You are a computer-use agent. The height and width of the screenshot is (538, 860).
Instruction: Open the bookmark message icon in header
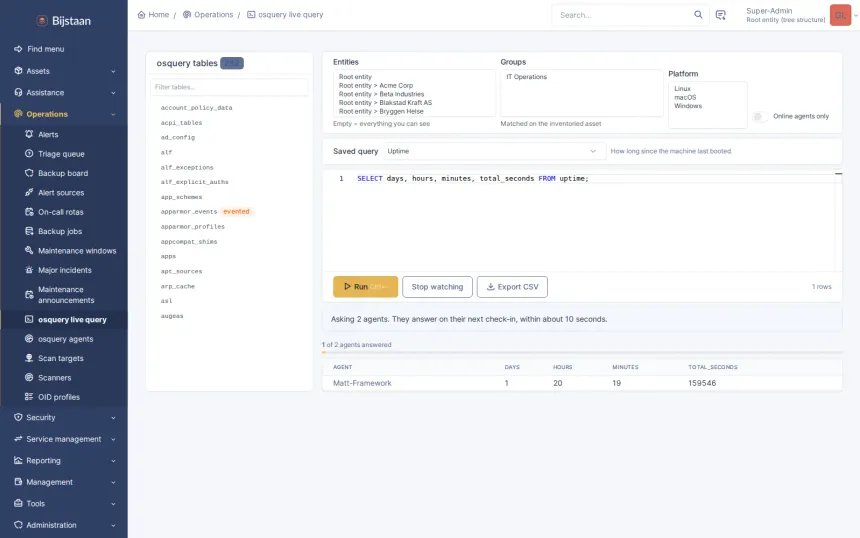point(721,15)
